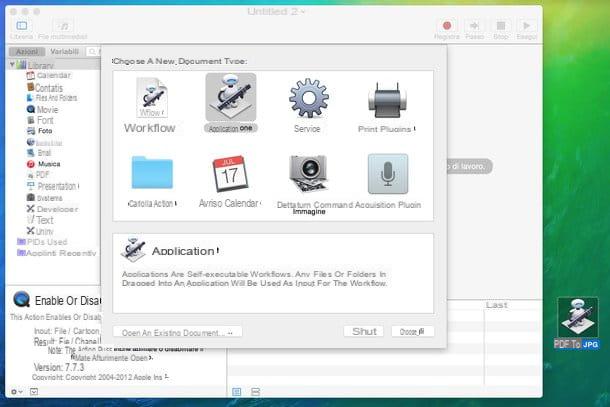
Task: Select Font library category
Action: 40,120
